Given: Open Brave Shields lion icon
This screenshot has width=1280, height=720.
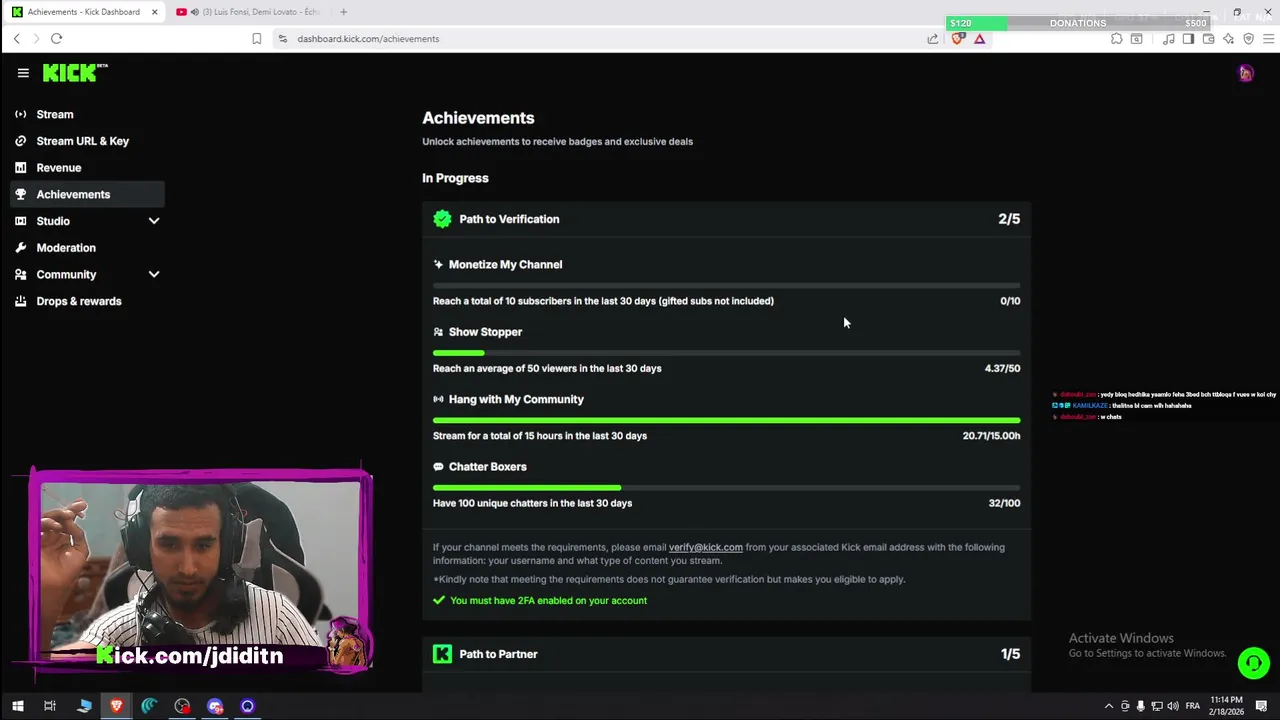Looking at the screenshot, I should 958,39.
